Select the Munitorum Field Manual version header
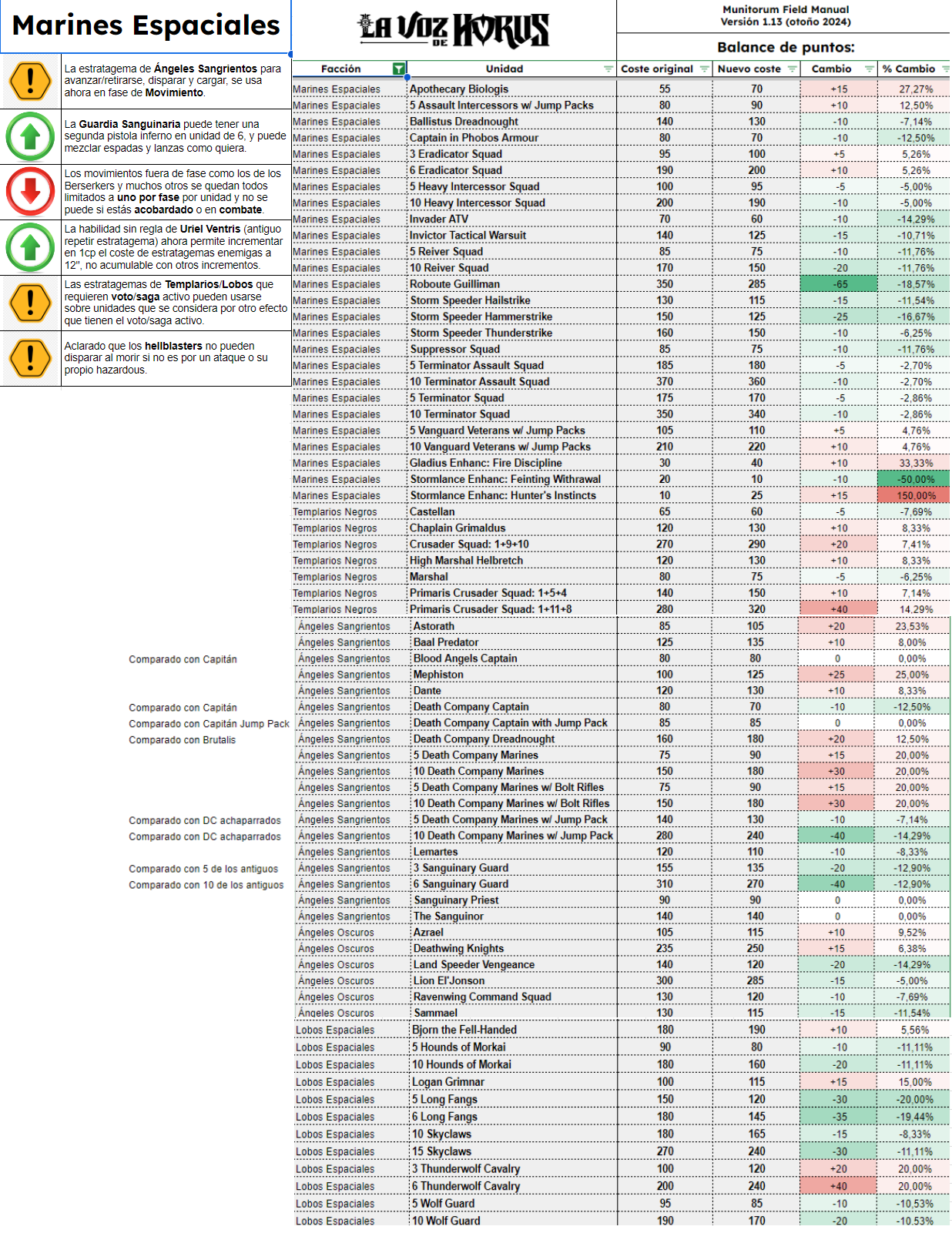The width and height of the screenshot is (952, 1233). 785,15
